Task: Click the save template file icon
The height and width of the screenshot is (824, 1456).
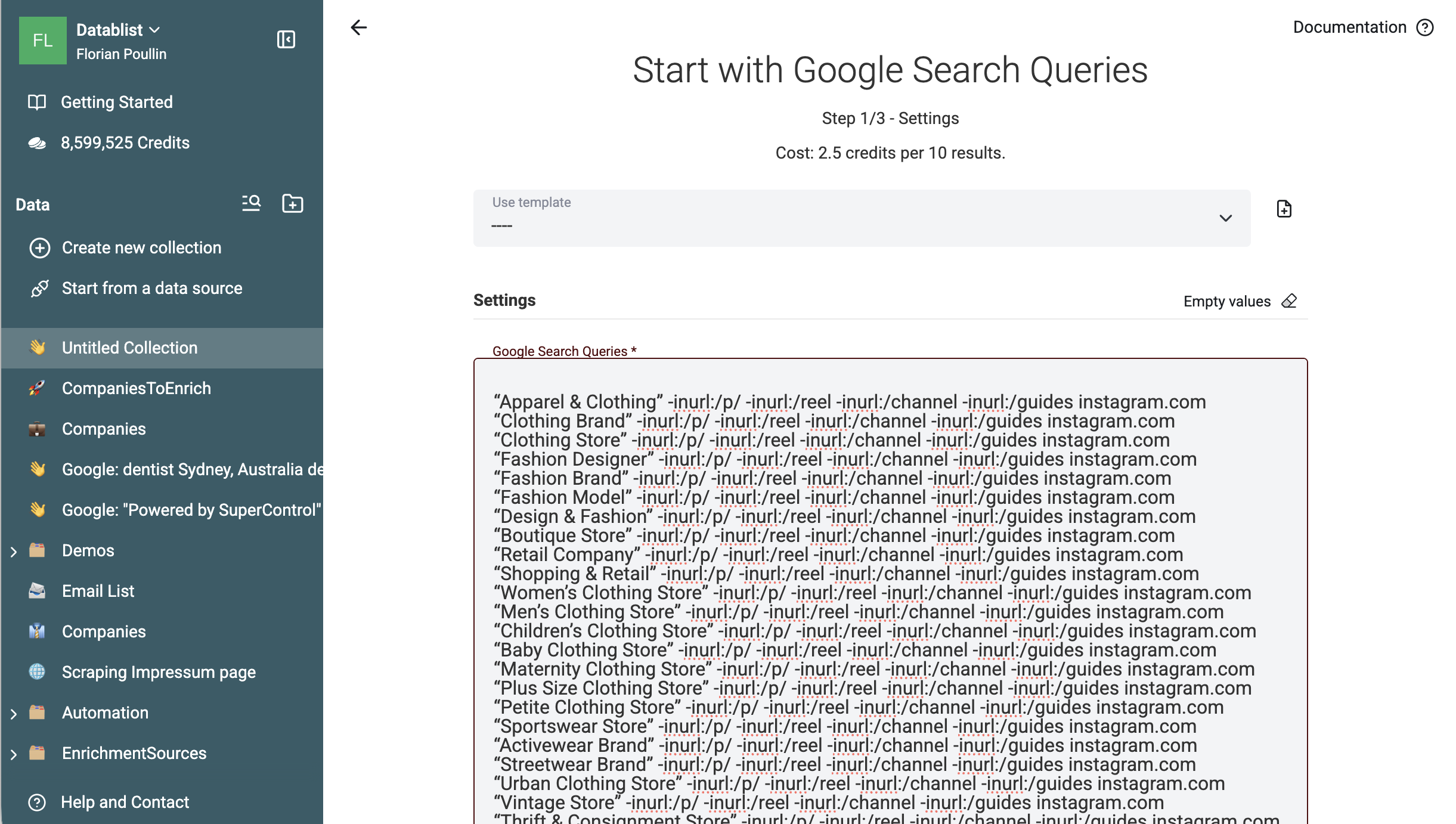Action: click(x=1284, y=209)
